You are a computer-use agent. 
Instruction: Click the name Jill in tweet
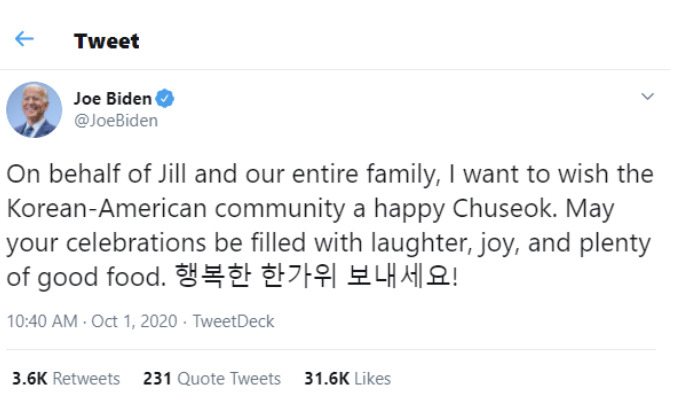(158, 174)
